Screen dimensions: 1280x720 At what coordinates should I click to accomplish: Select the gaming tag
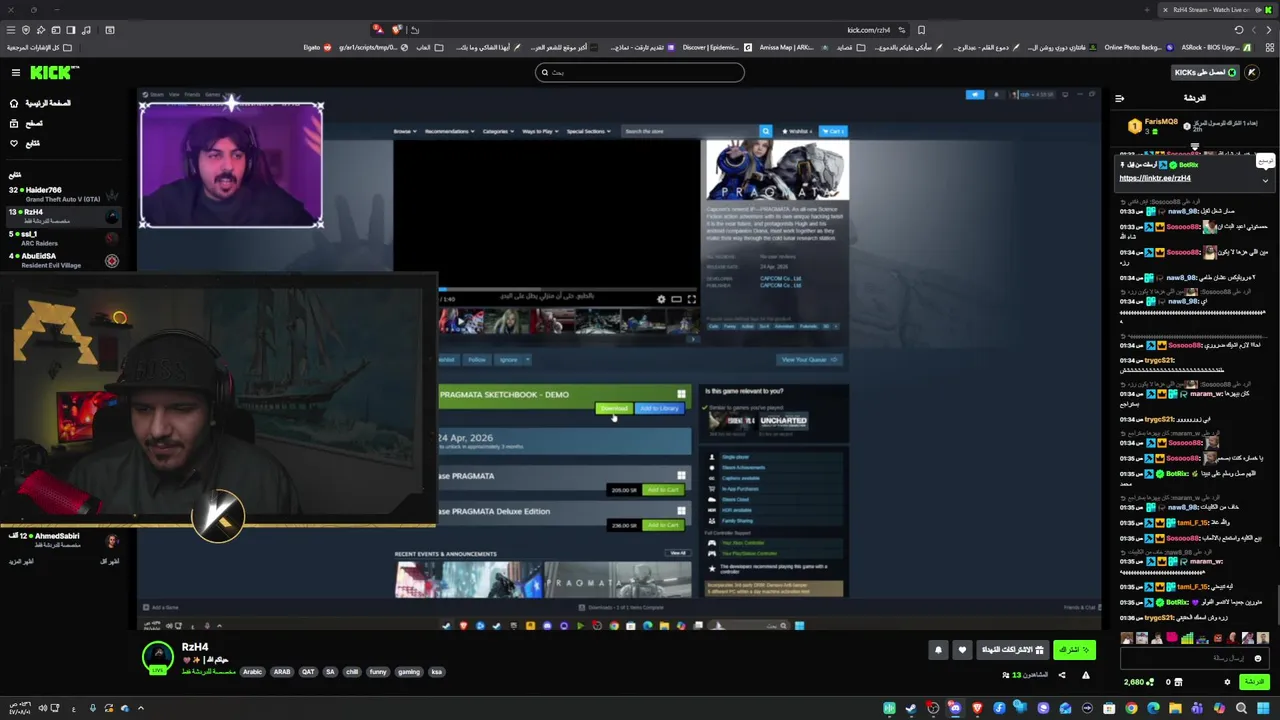(408, 672)
